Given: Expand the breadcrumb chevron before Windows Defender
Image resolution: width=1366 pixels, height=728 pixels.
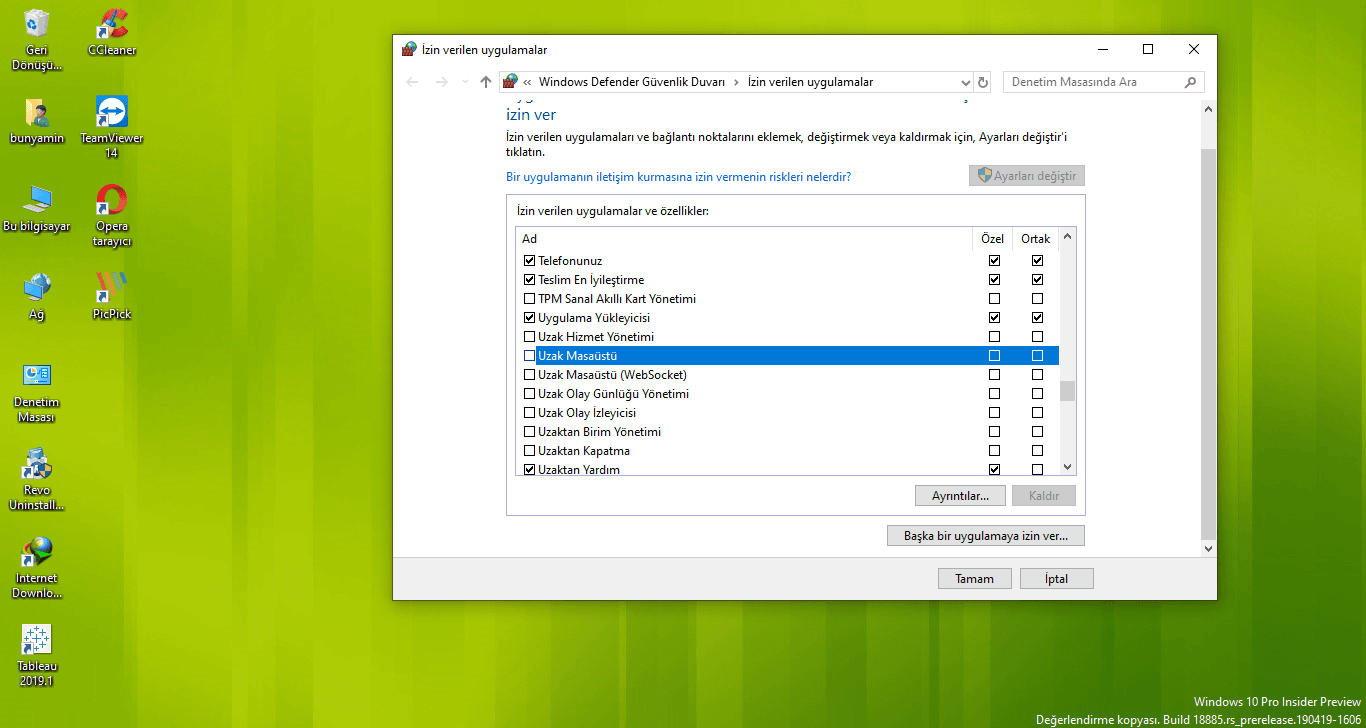Looking at the screenshot, I should pyautogui.click(x=527, y=82).
